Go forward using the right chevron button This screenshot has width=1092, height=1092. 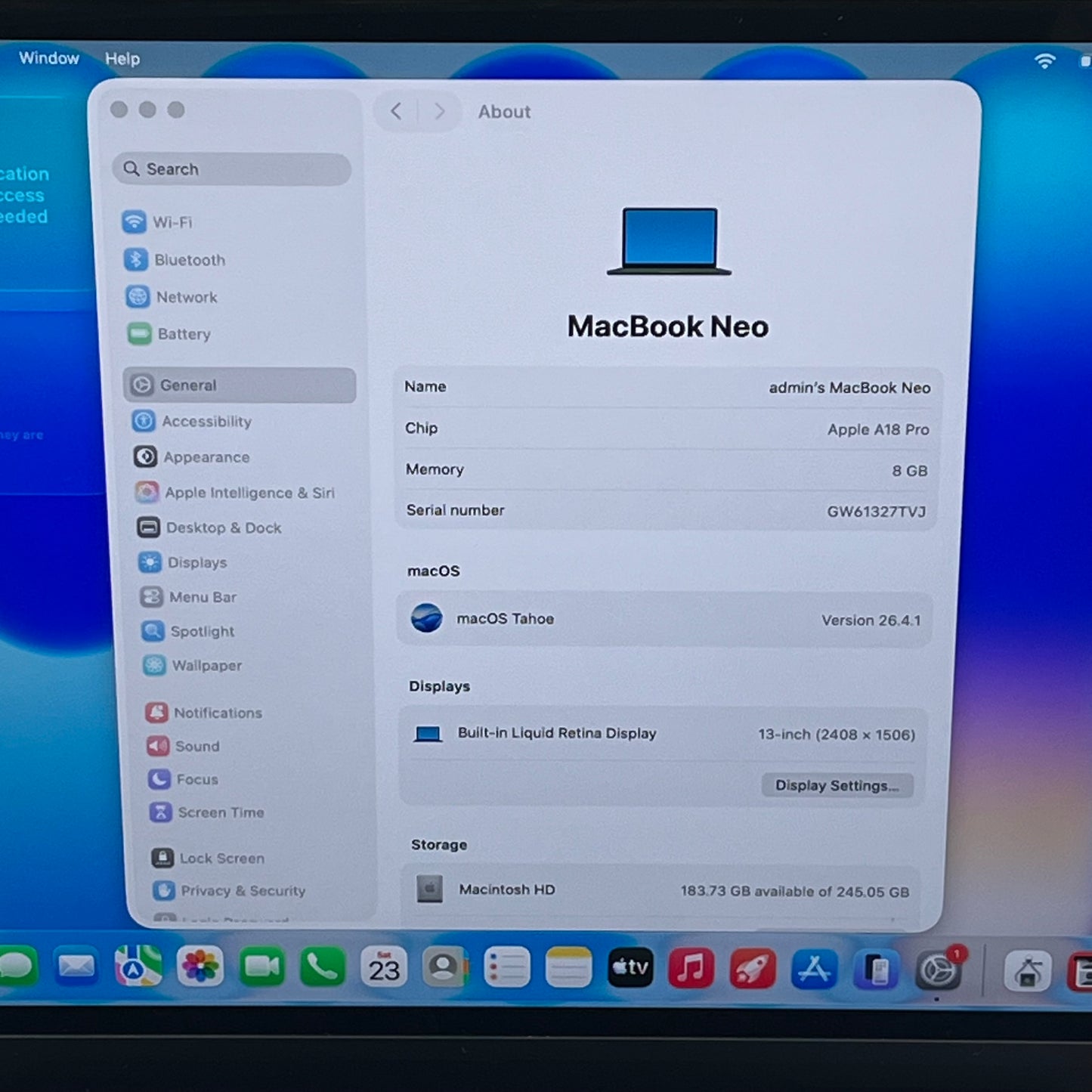pyautogui.click(x=439, y=112)
